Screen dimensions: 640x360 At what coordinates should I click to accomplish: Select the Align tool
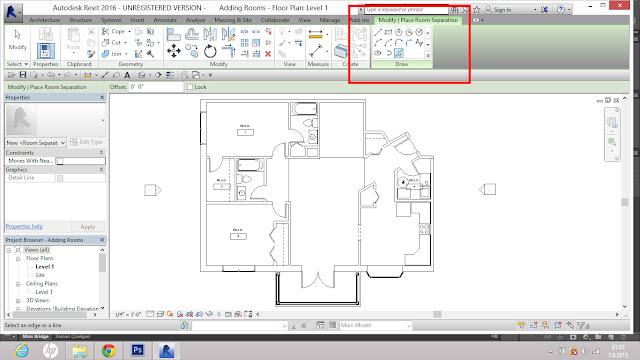click(173, 34)
